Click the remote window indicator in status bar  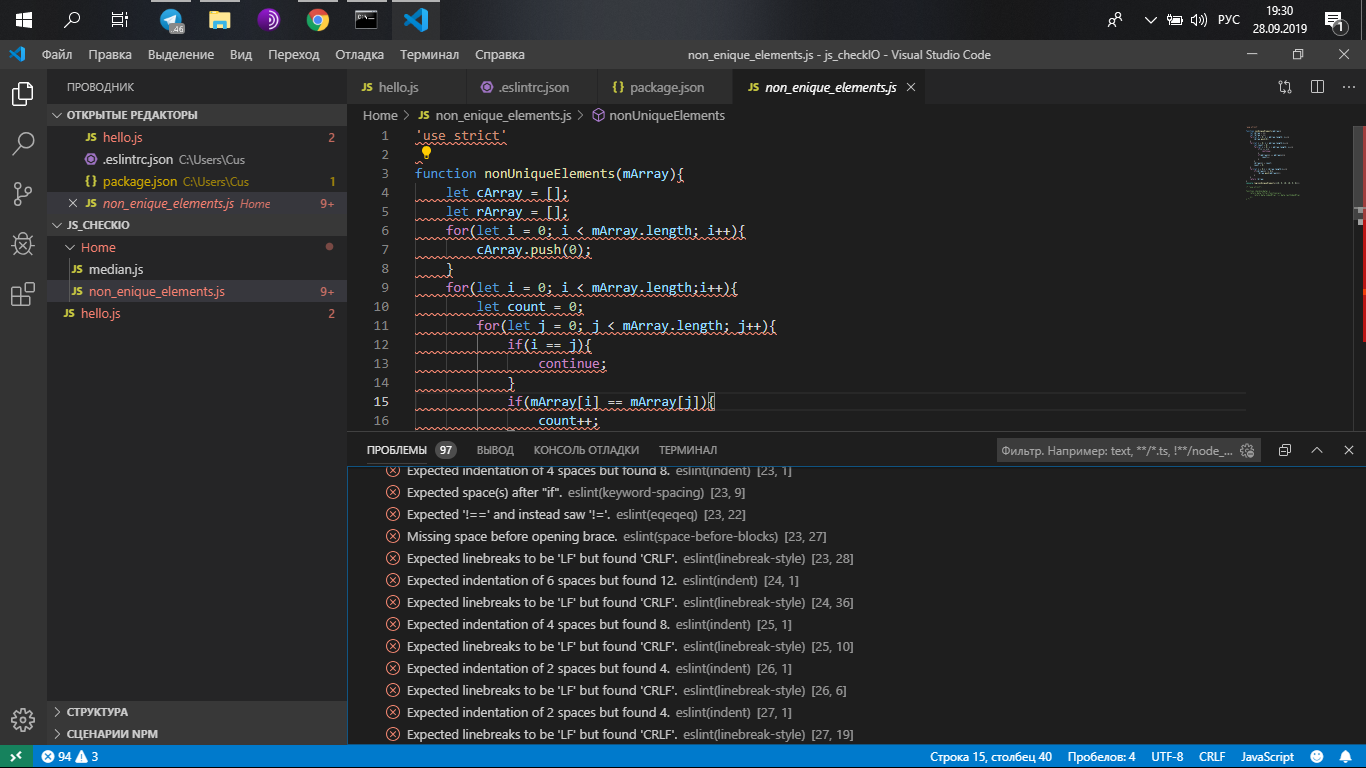click(x=16, y=757)
